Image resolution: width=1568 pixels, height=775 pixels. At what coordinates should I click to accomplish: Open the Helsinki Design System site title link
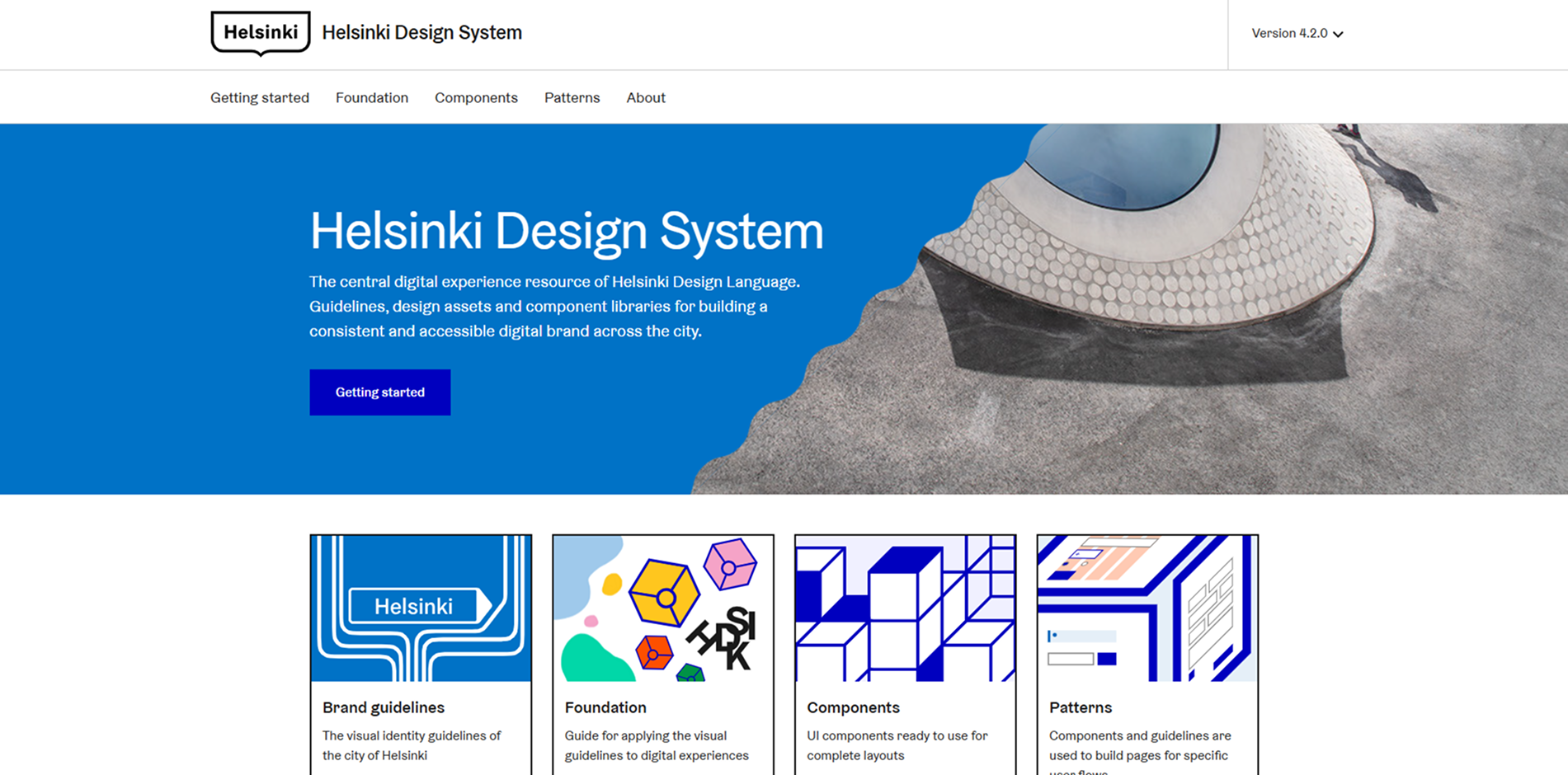point(421,33)
